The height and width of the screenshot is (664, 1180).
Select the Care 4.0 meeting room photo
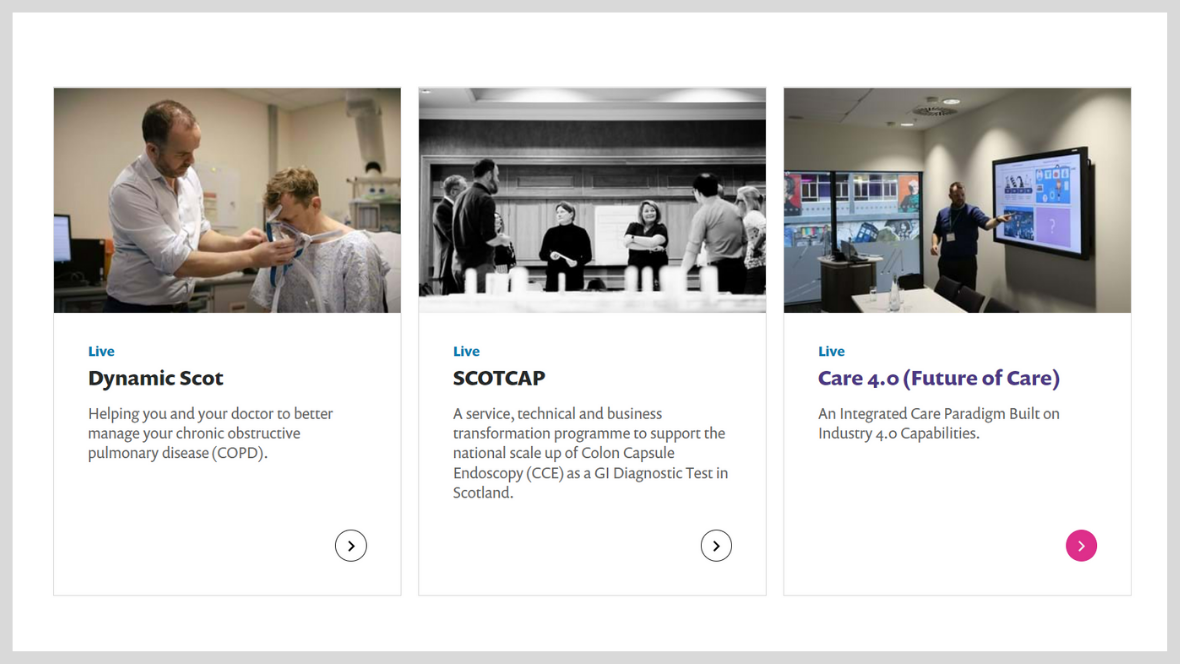(x=957, y=200)
